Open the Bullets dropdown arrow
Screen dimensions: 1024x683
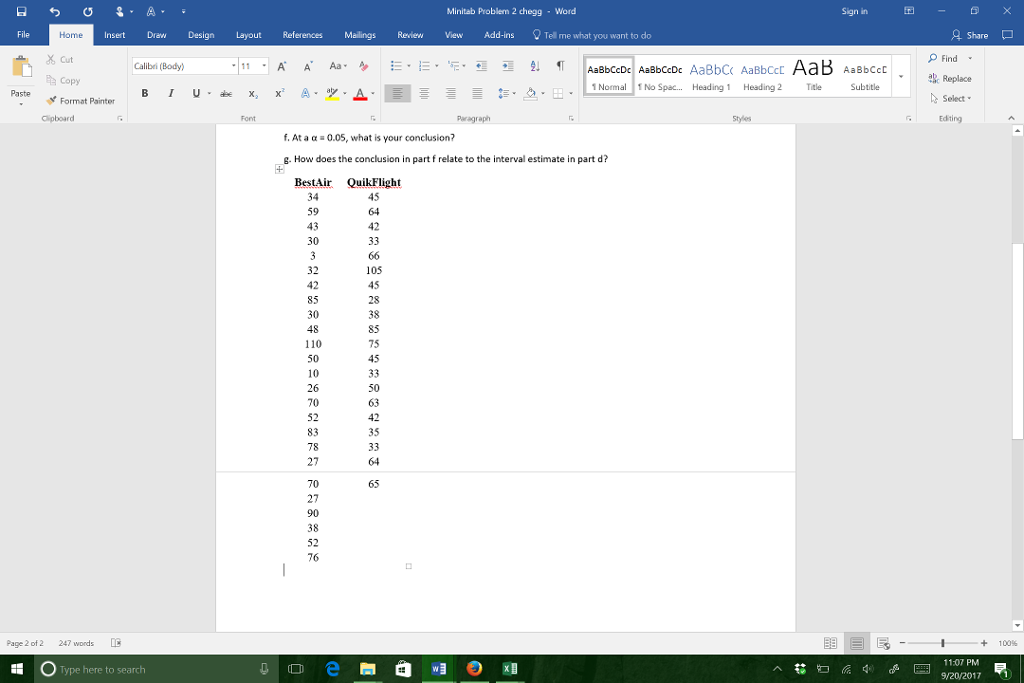(408, 66)
